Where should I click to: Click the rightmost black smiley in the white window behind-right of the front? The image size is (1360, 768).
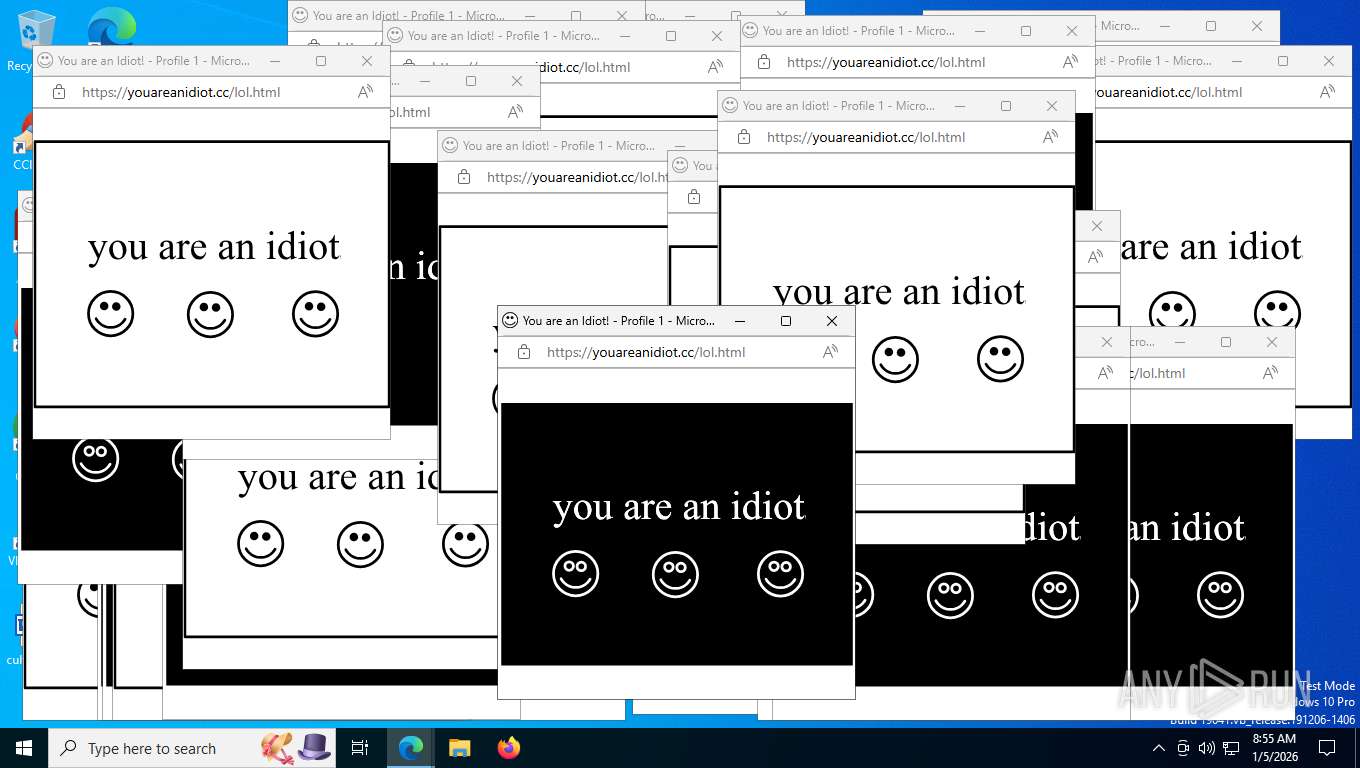1001,358
